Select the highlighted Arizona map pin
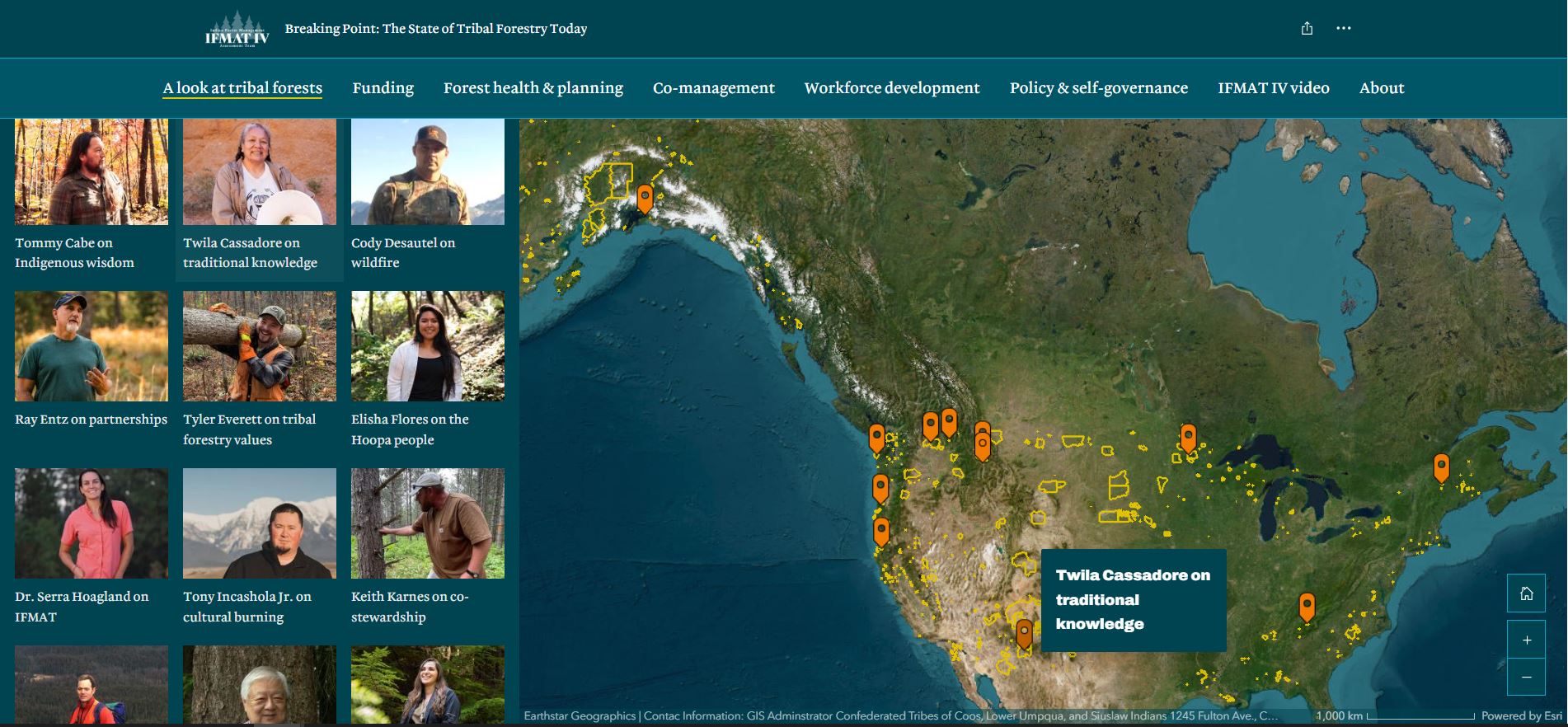The width and height of the screenshot is (1568, 727). pyautogui.click(x=1024, y=635)
